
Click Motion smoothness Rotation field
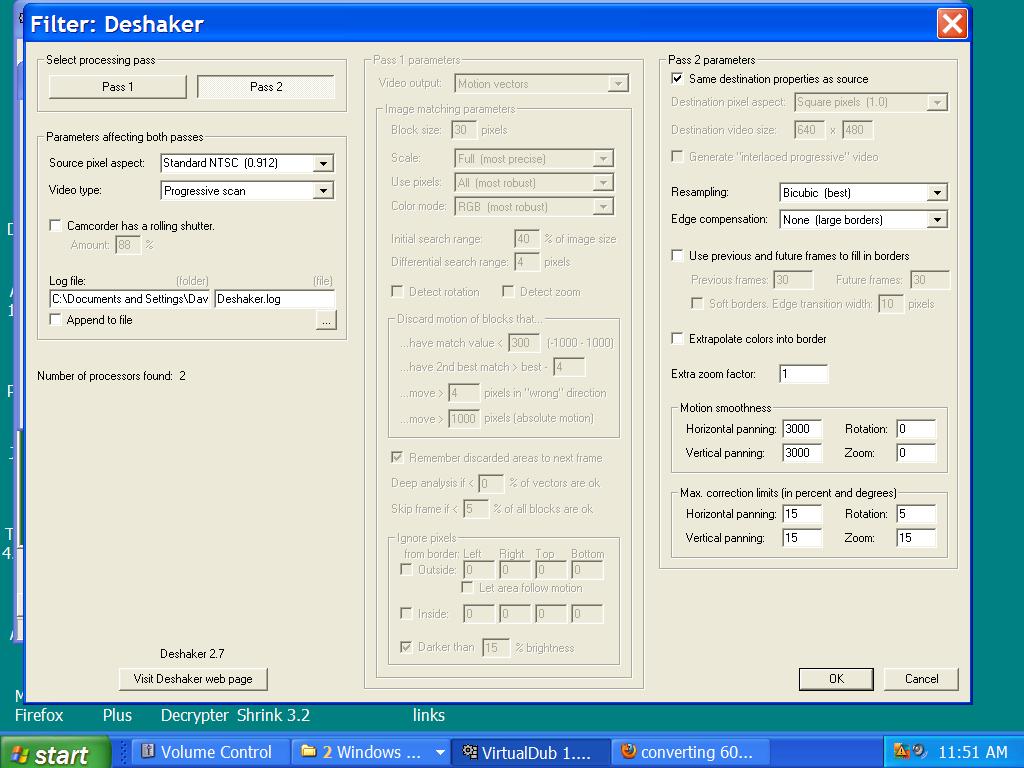click(916, 429)
